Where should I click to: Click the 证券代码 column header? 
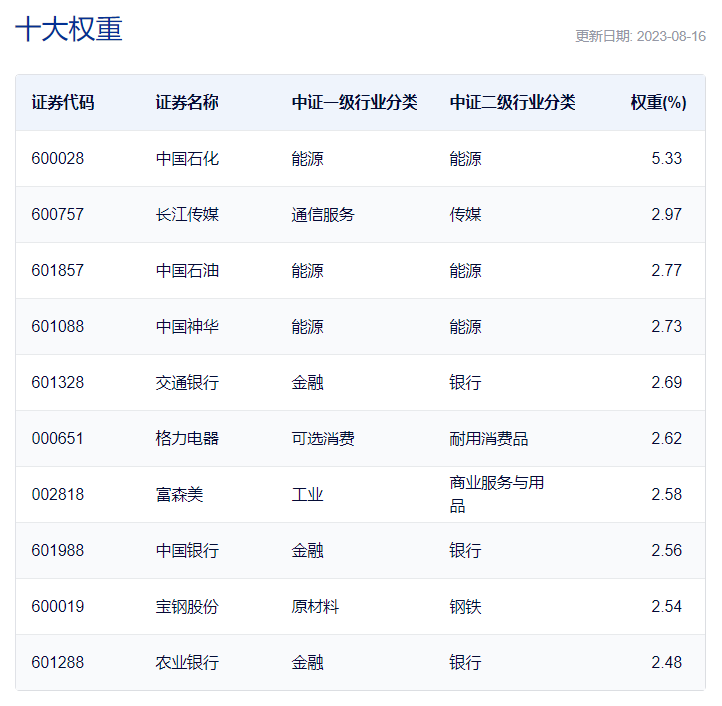[x=63, y=102]
